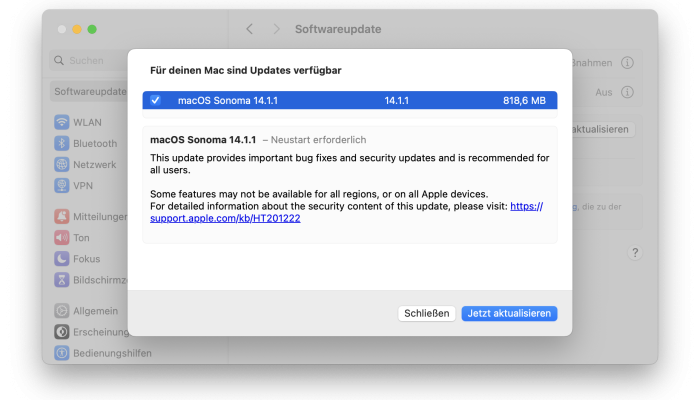Select Softwareupdate item in sidebar
Image resolution: width=700 pixels, height=400 pixels.
(89, 91)
